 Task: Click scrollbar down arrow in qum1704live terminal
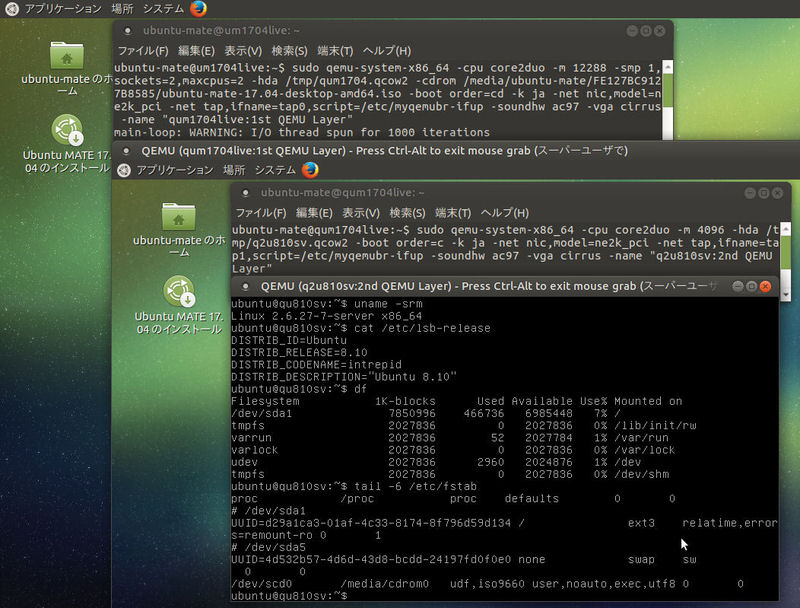[786, 294]
